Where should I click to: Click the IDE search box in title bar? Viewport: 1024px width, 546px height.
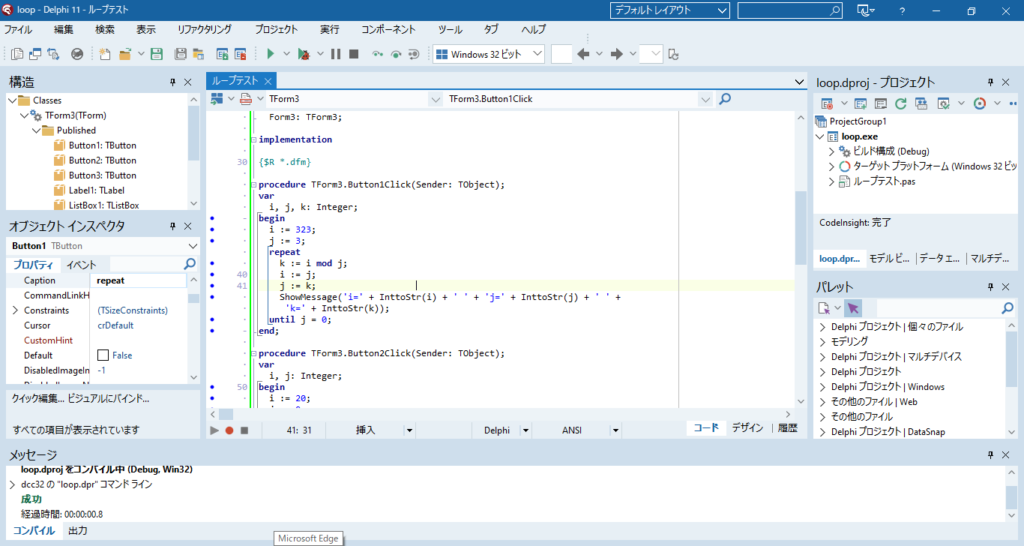point(790,10)
